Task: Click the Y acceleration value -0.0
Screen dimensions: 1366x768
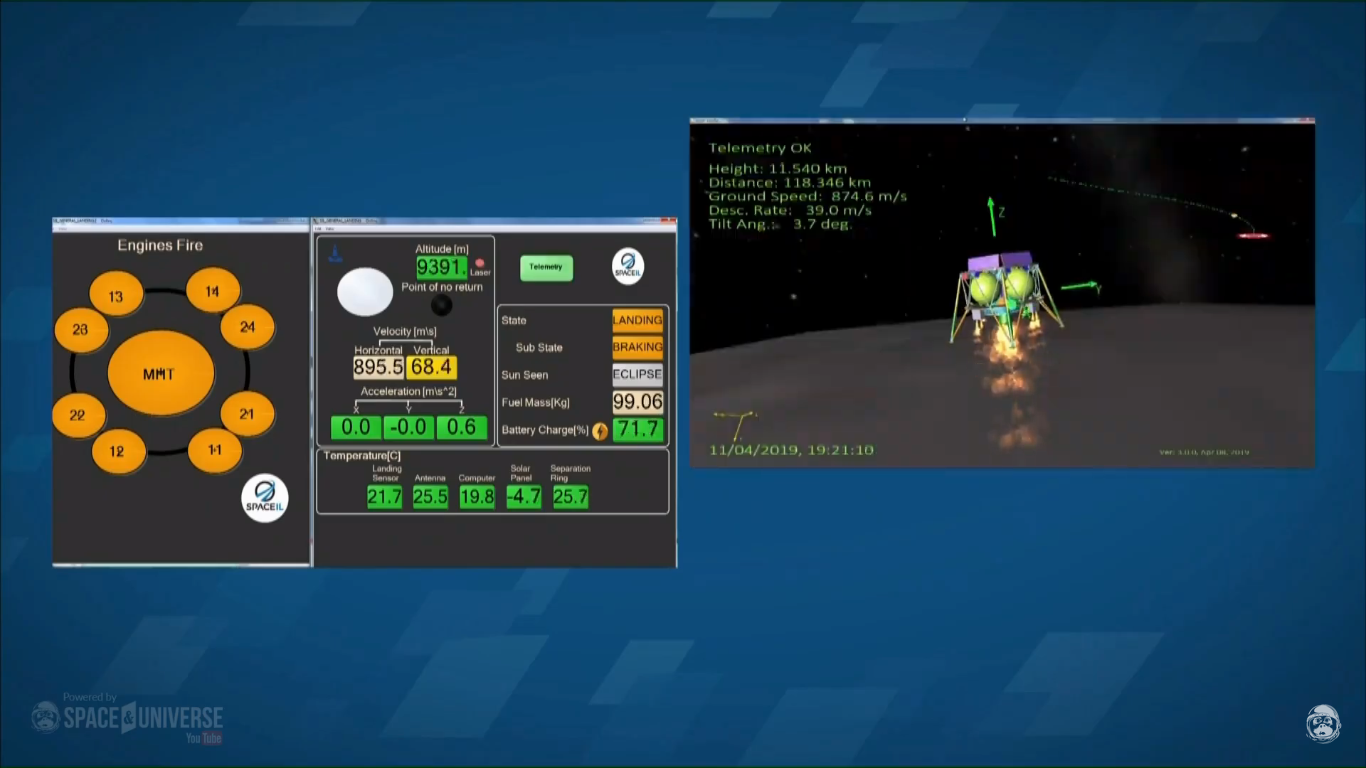Action: point(409,428)
